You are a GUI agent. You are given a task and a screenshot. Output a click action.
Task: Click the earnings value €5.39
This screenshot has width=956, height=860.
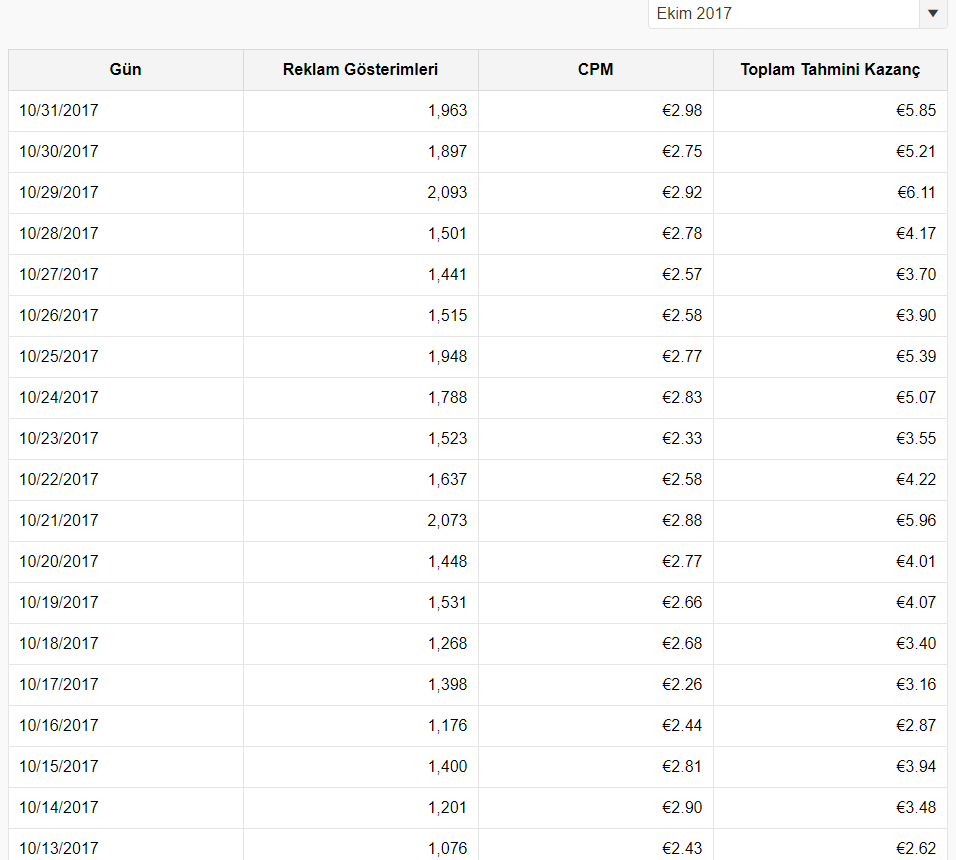916,356
